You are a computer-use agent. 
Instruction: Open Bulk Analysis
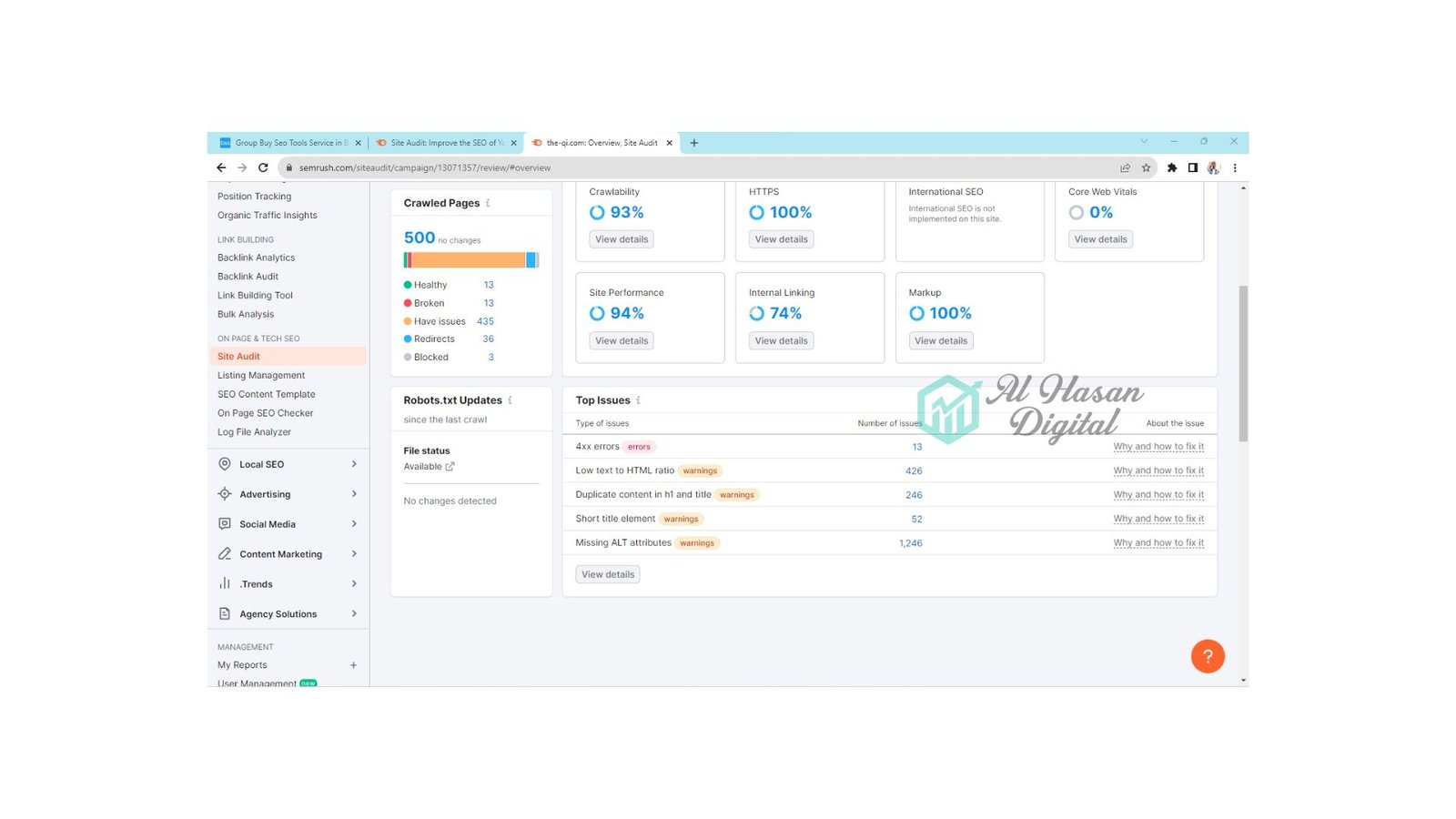point(246,315)
